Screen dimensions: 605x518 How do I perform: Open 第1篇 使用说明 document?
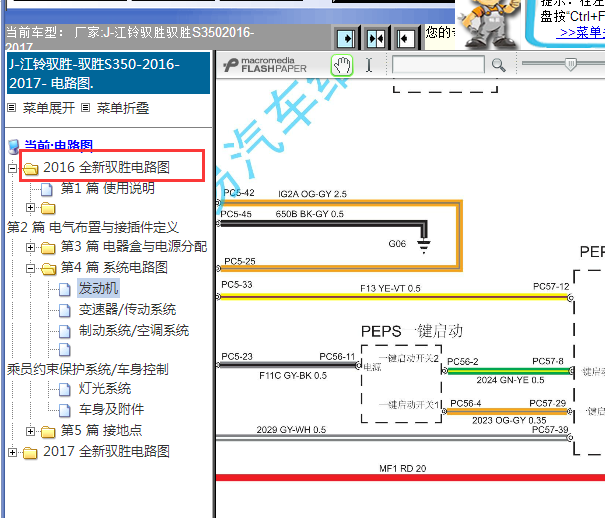[x=108, y=188]
